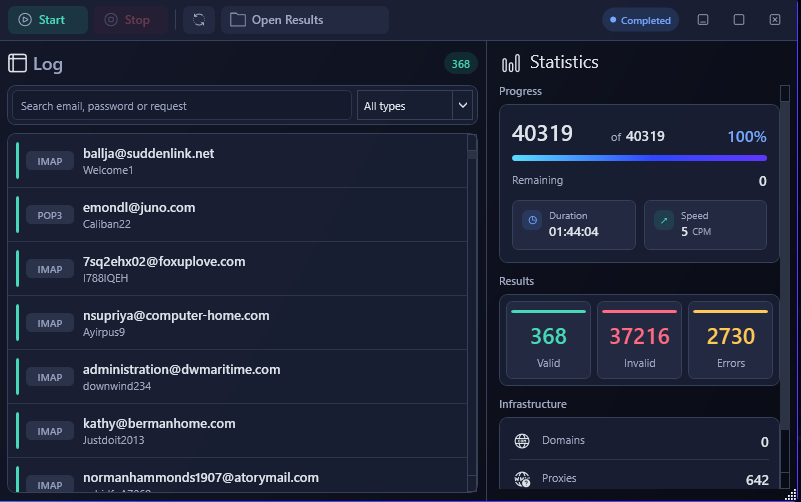801x502 pixels.
Task: Select log row ballja@suddenlink.net
Action: point(238,161)
